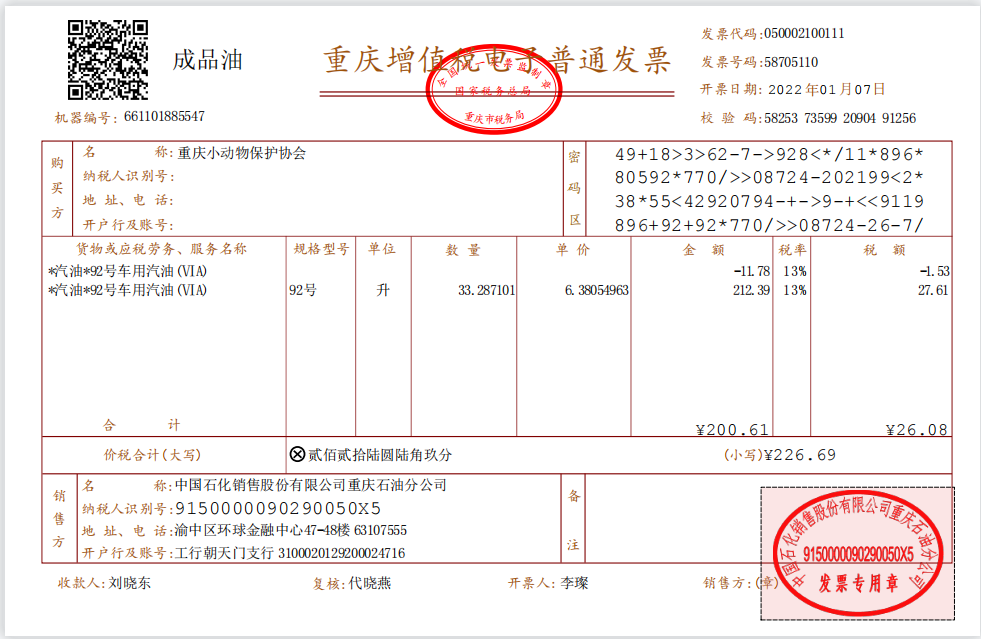The width and height of the screenshot is (981, 639).
Task: Click buyer name 重庆小动物保护协会
Action: coord(241,153)
